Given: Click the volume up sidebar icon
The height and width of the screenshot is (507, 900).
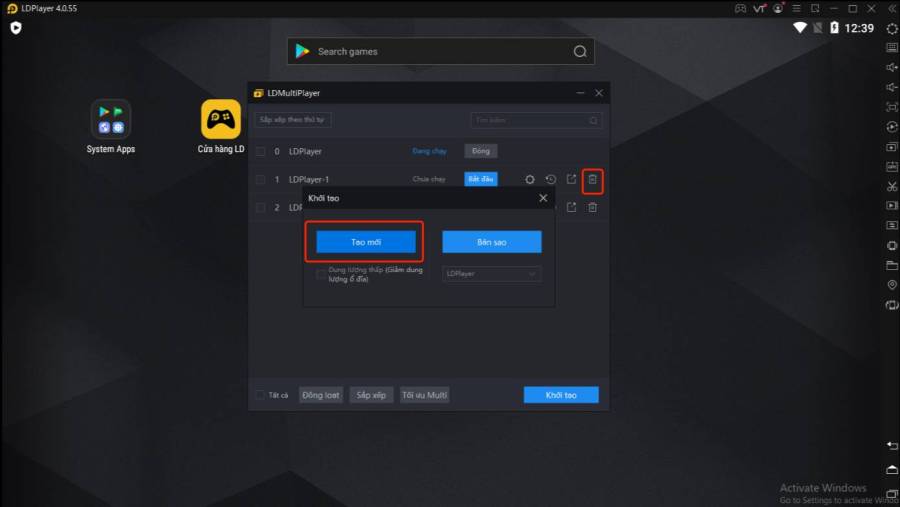Looking at the screenshot, I should (x=892, y=68).
